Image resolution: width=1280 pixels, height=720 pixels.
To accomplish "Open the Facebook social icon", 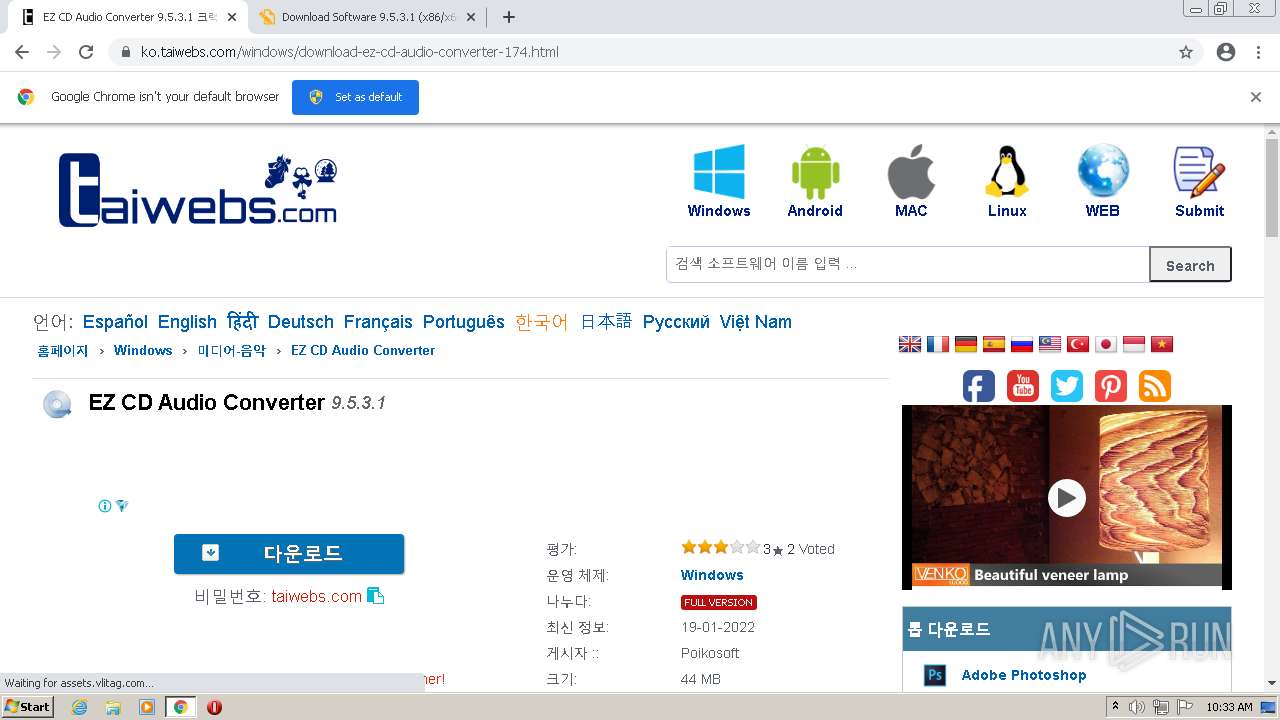I will pos(979,386).
